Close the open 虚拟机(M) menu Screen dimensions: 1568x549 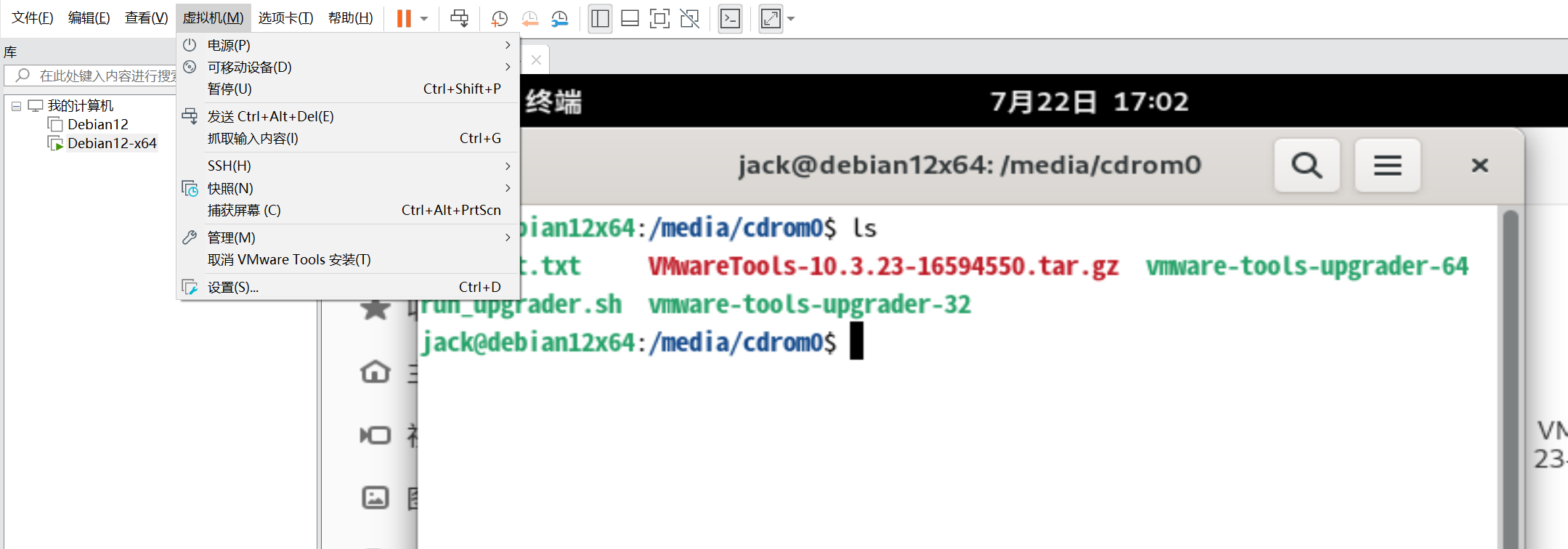coord(213,18)
